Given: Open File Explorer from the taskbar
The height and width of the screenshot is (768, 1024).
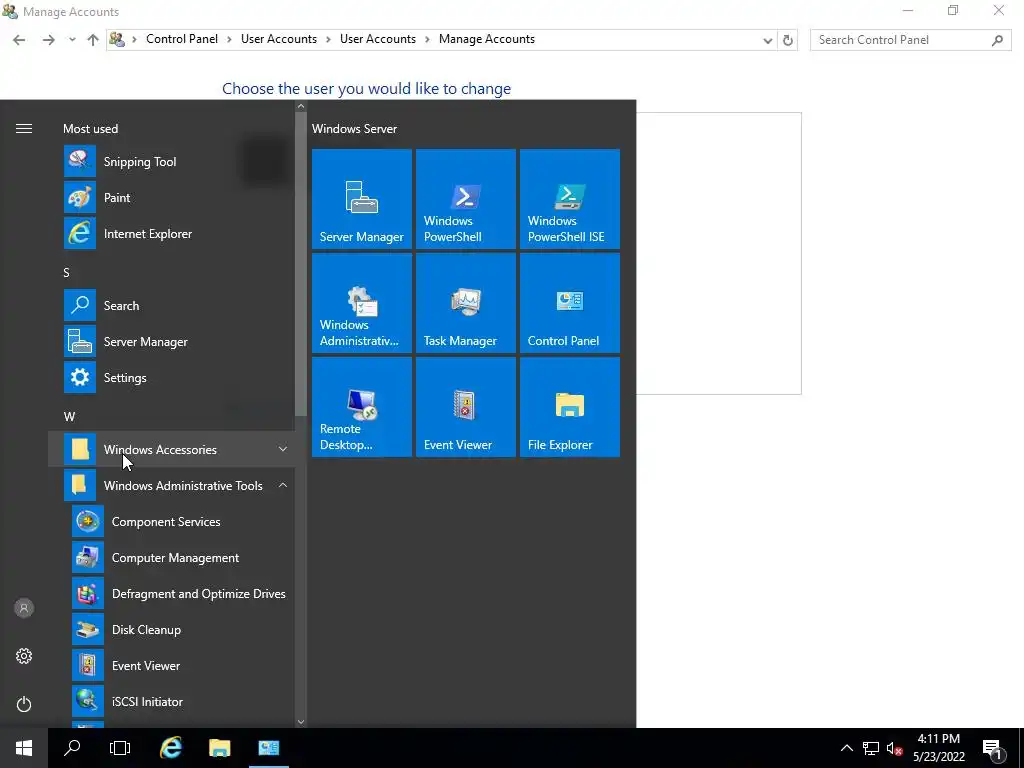Looking at the screenshot, I should pos(219,748).
